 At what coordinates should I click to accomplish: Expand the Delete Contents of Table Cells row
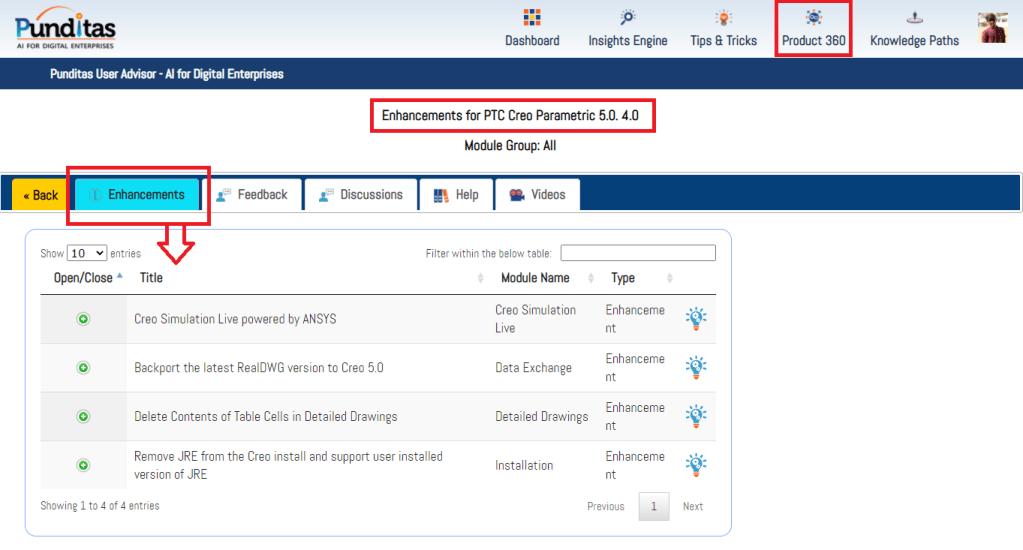click(x=83, y=416)
